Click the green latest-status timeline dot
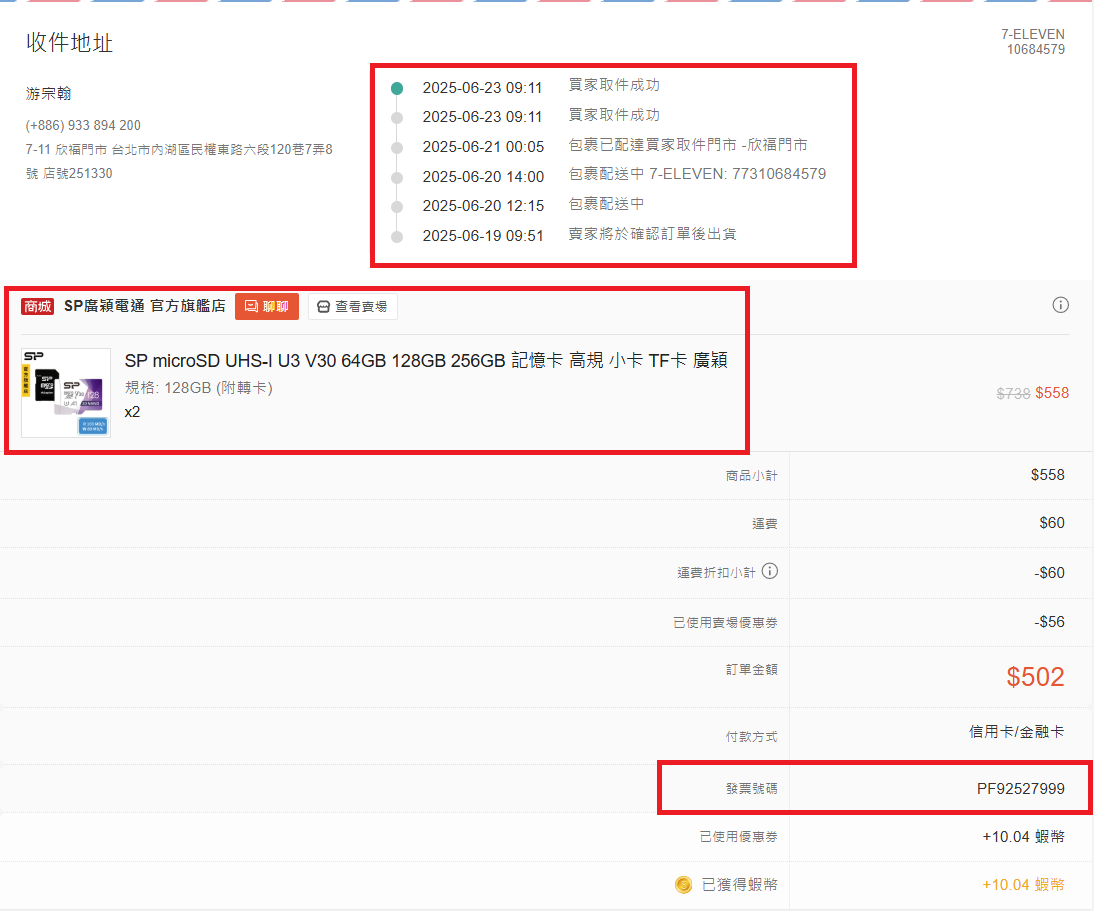The image size is (1094, 911). 397,88
